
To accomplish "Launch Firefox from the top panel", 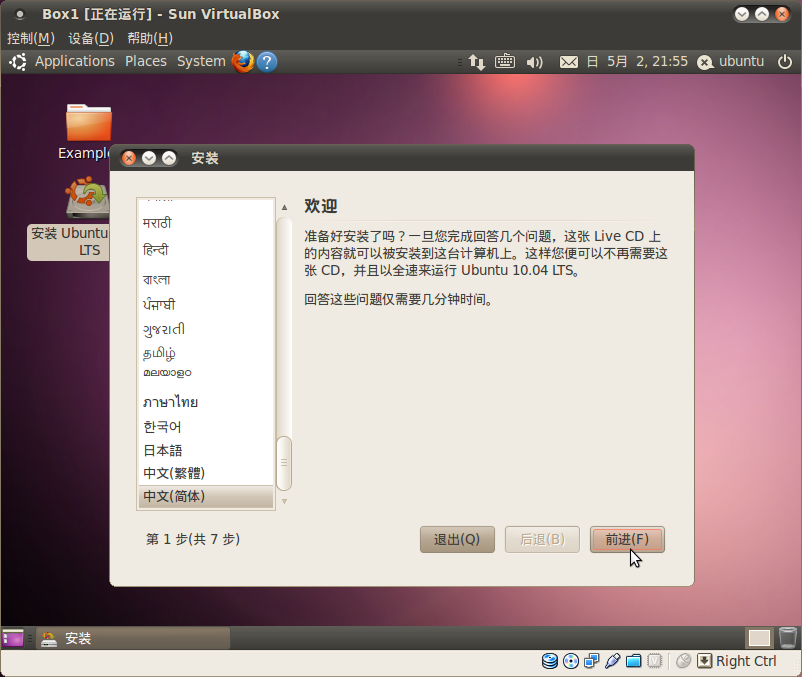I will 243,62.
